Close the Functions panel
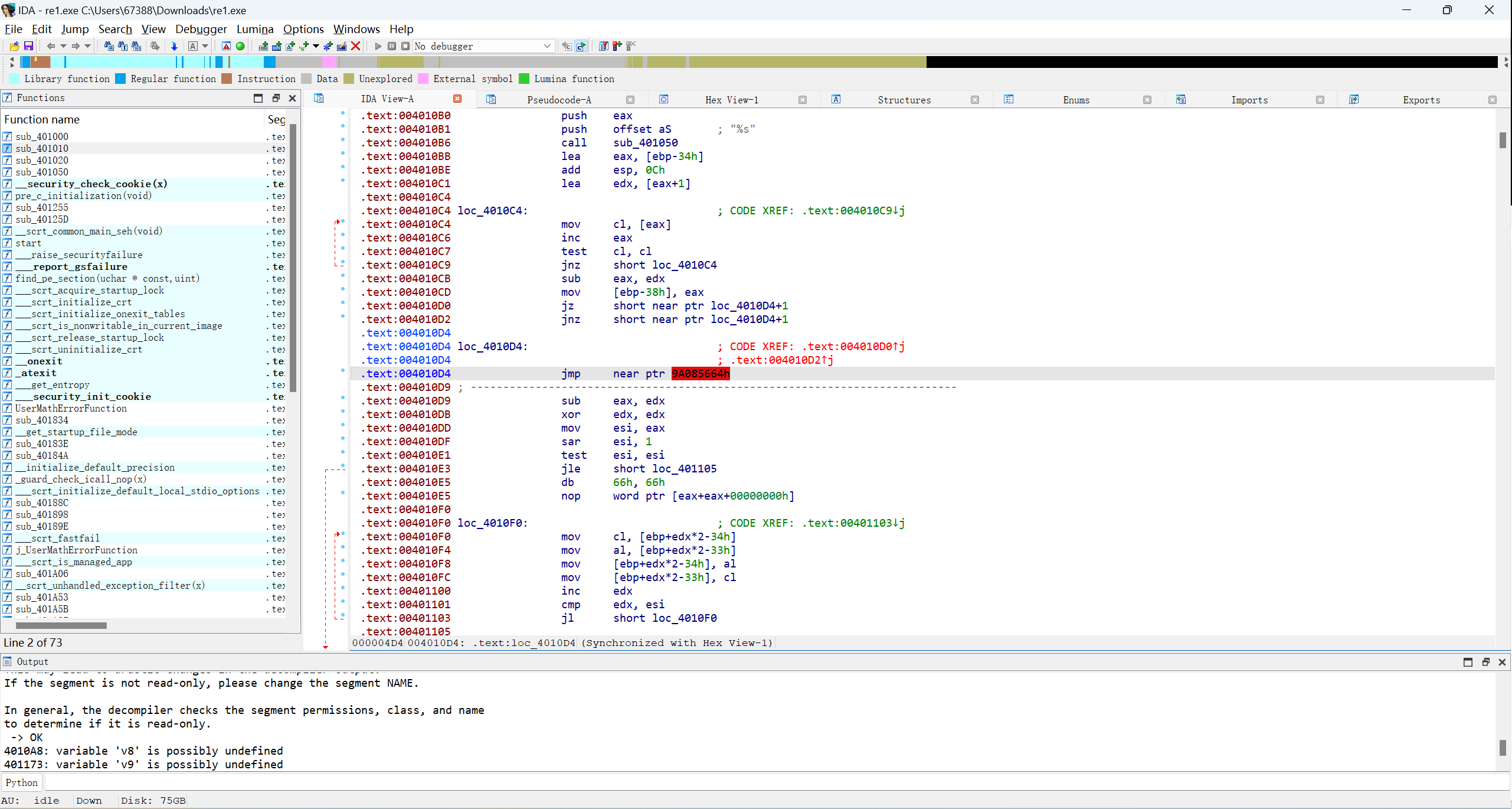Image resolution: width=1512 pixels, height=809 pixels. [292, 98]
